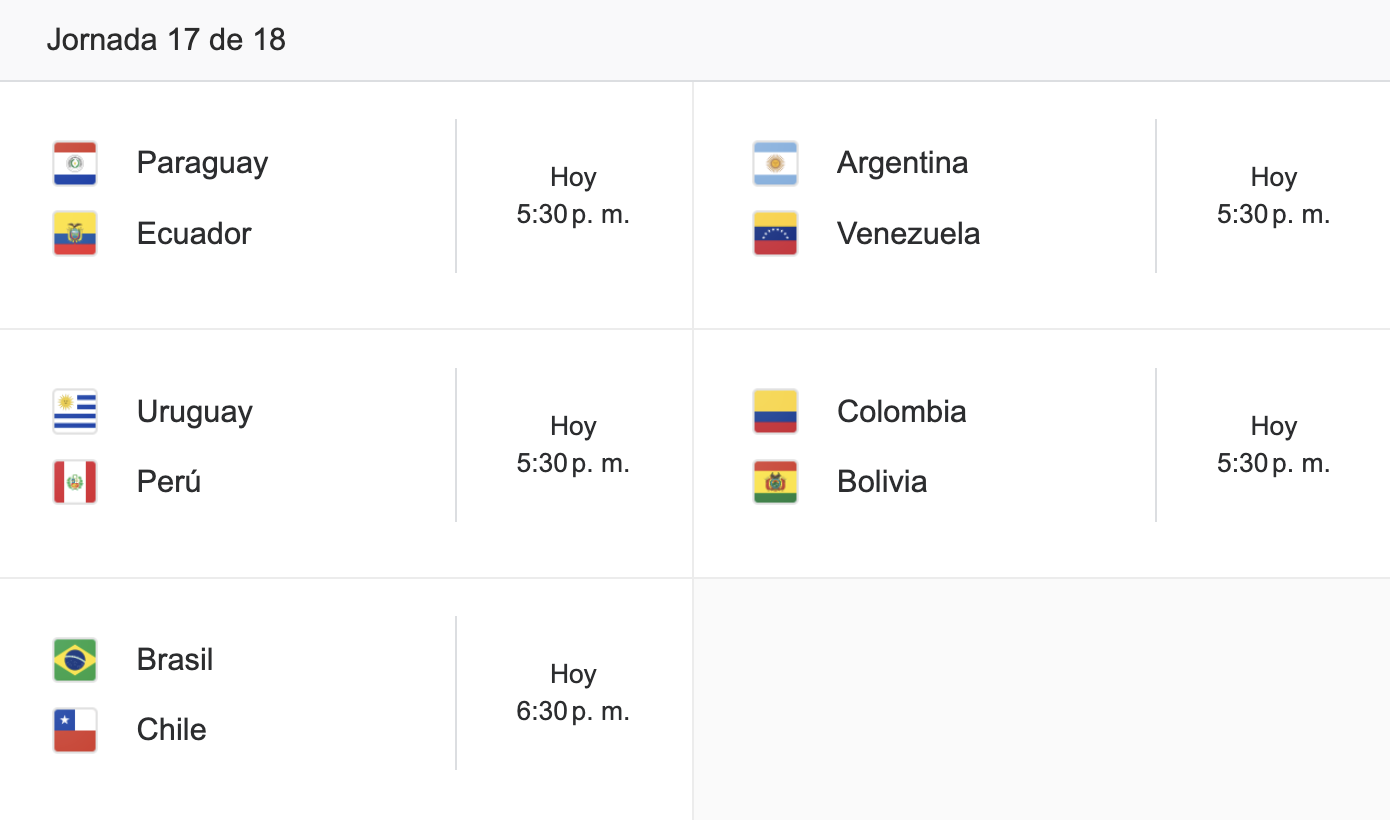Image resolution: width=1390 pixels, height=820 pixels.
Task: Open Colombia vs Bolivia match time
Action: click(x=1273, y=445)
